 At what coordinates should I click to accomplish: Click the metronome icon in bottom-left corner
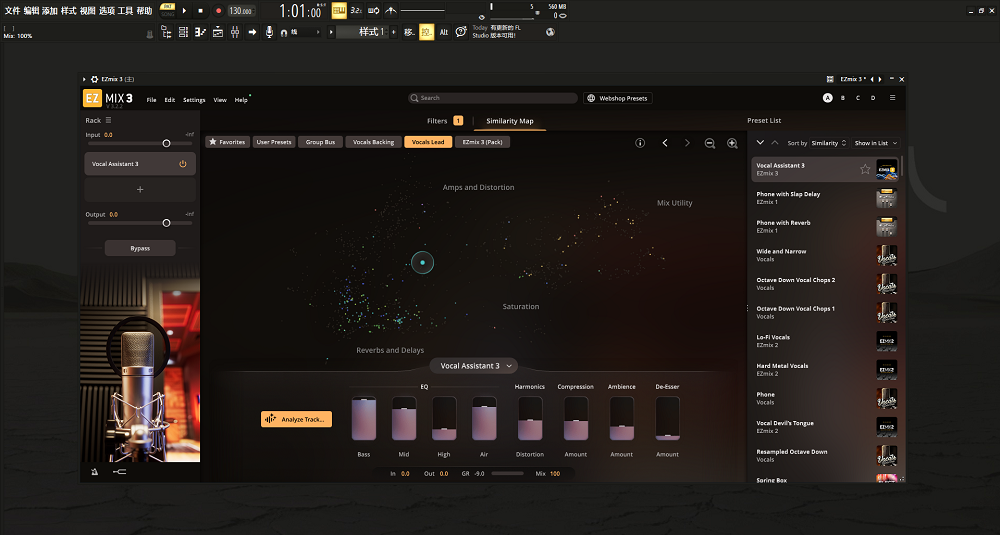pos(94,471)
